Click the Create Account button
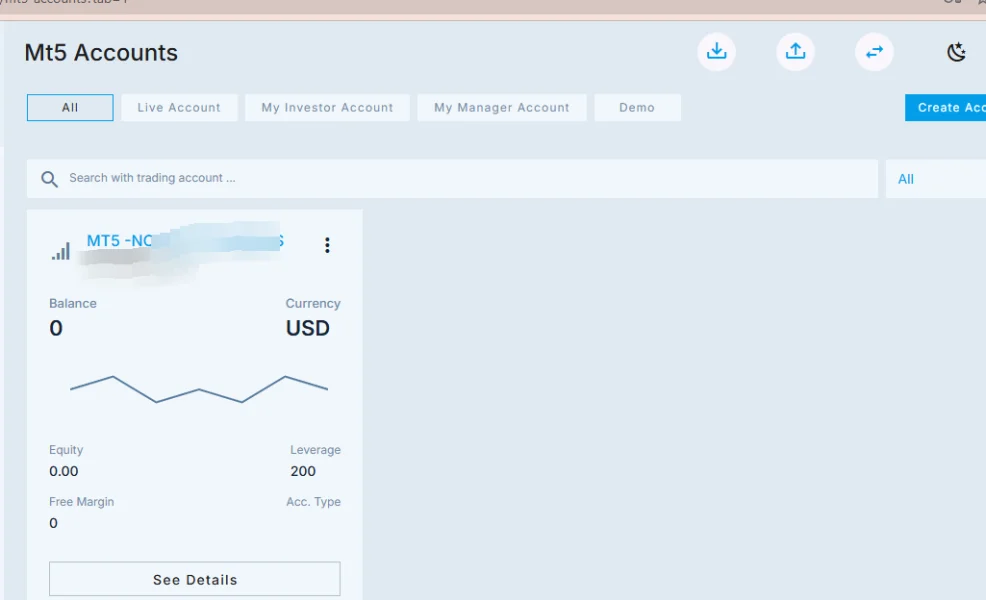986x600 pixels. pyautogui.click(x=946, y=108)
